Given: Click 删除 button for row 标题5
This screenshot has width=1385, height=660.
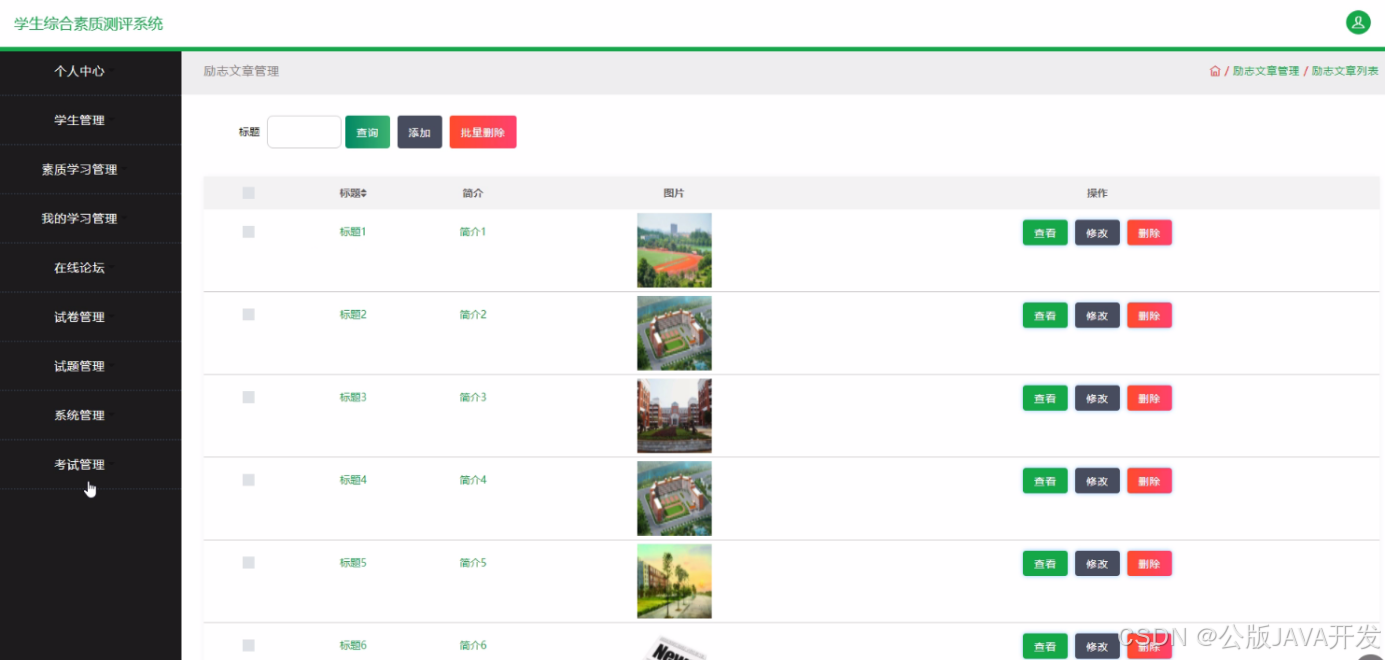Looking at the screenshot, I should click(x=1149, y=564).
